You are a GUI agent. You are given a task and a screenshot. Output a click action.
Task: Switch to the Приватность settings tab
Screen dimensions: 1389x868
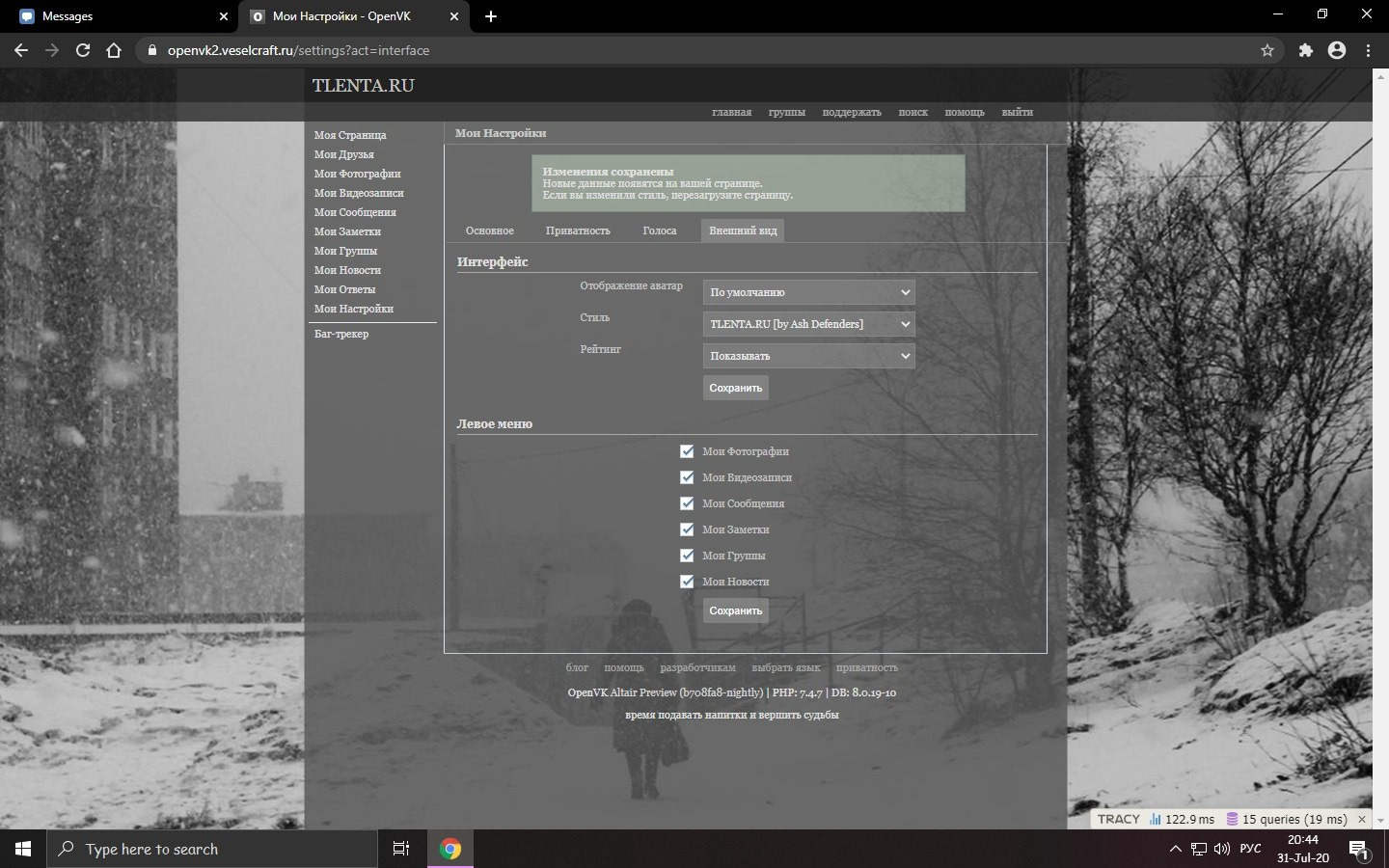pos(578,231)
